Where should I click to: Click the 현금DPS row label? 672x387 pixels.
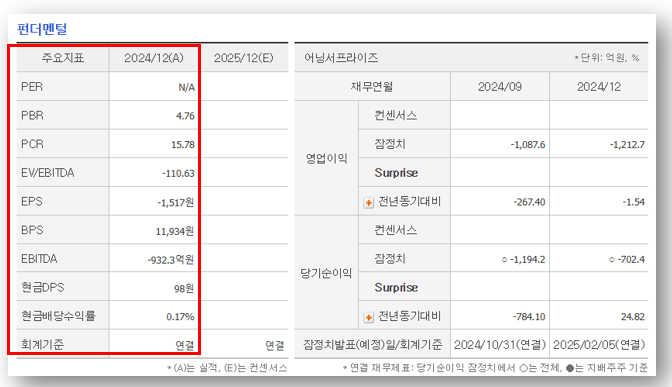click(x=42, y=287)
